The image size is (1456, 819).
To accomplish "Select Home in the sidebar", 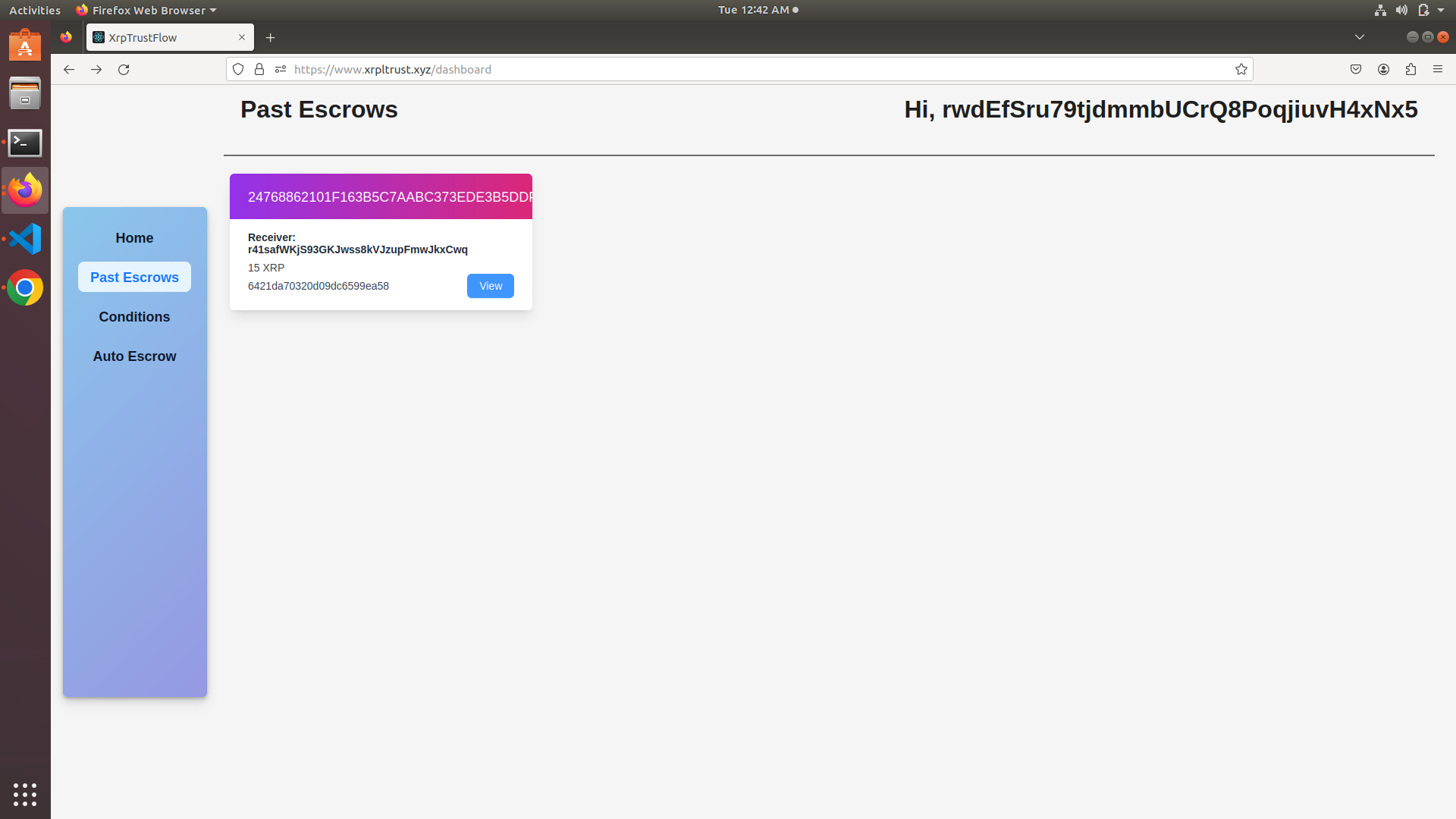I will click(134, 238).
